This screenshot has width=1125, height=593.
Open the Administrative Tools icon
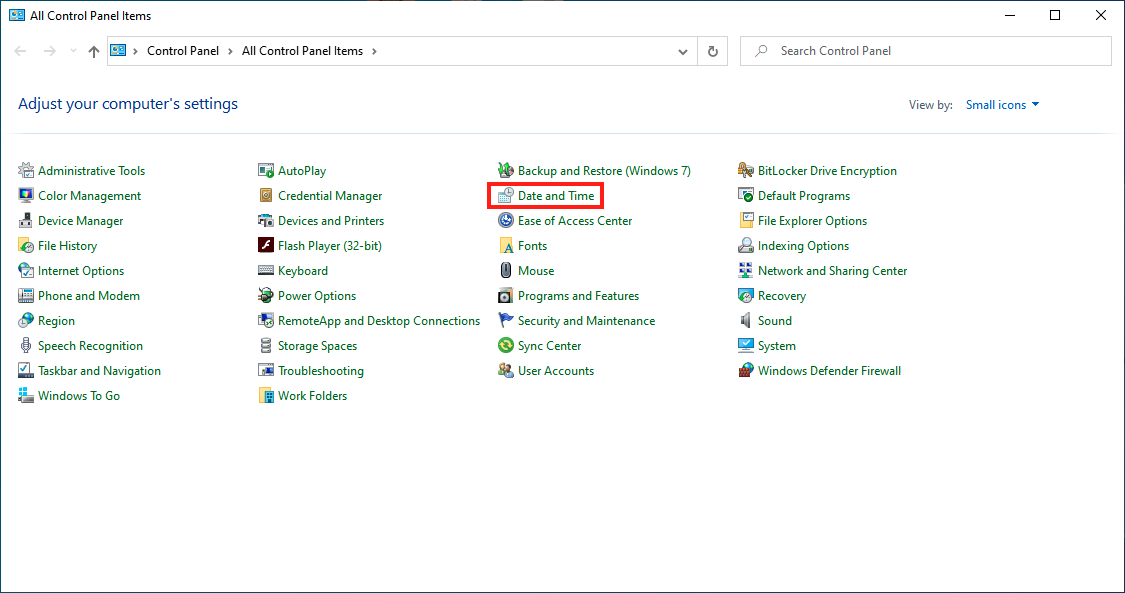coord(26,171)
